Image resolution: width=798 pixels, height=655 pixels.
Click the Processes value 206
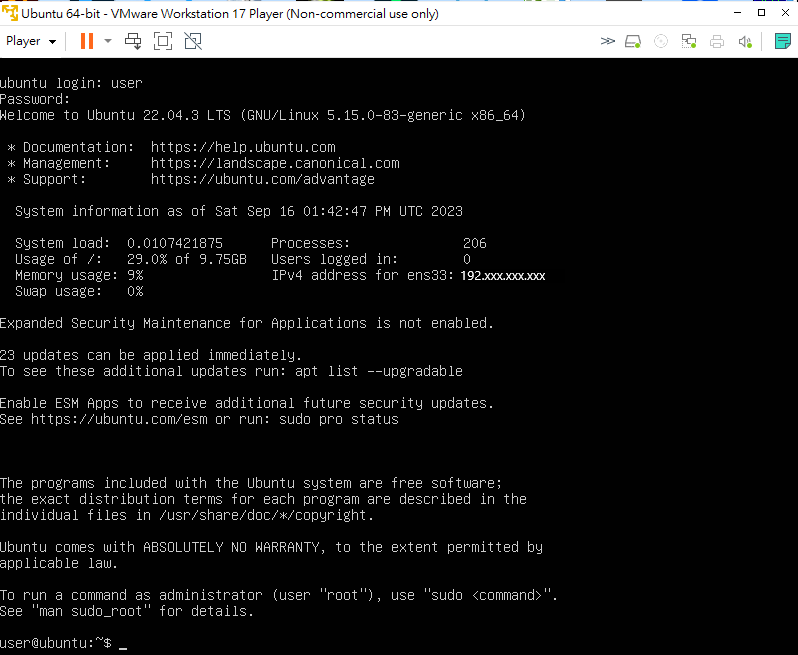click(475, 243)
